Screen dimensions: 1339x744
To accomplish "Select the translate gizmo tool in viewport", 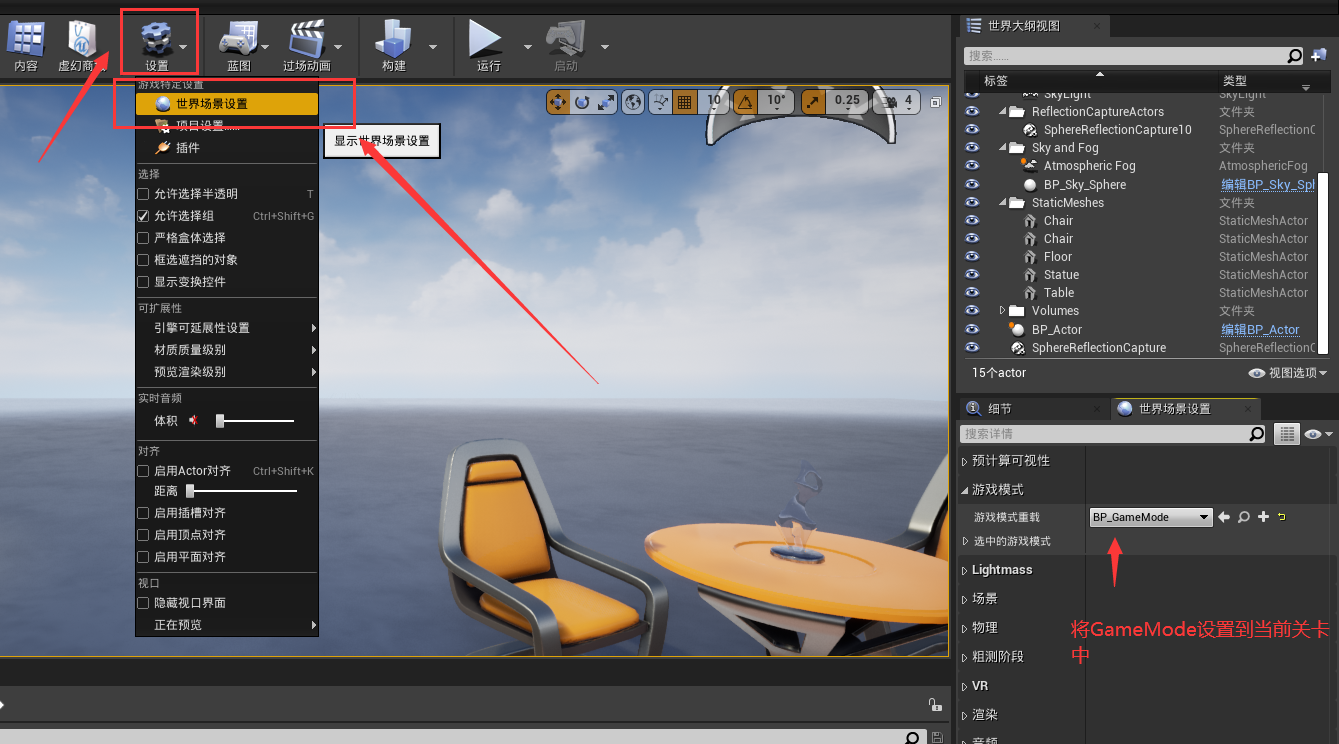I will (x=558, y=101).
